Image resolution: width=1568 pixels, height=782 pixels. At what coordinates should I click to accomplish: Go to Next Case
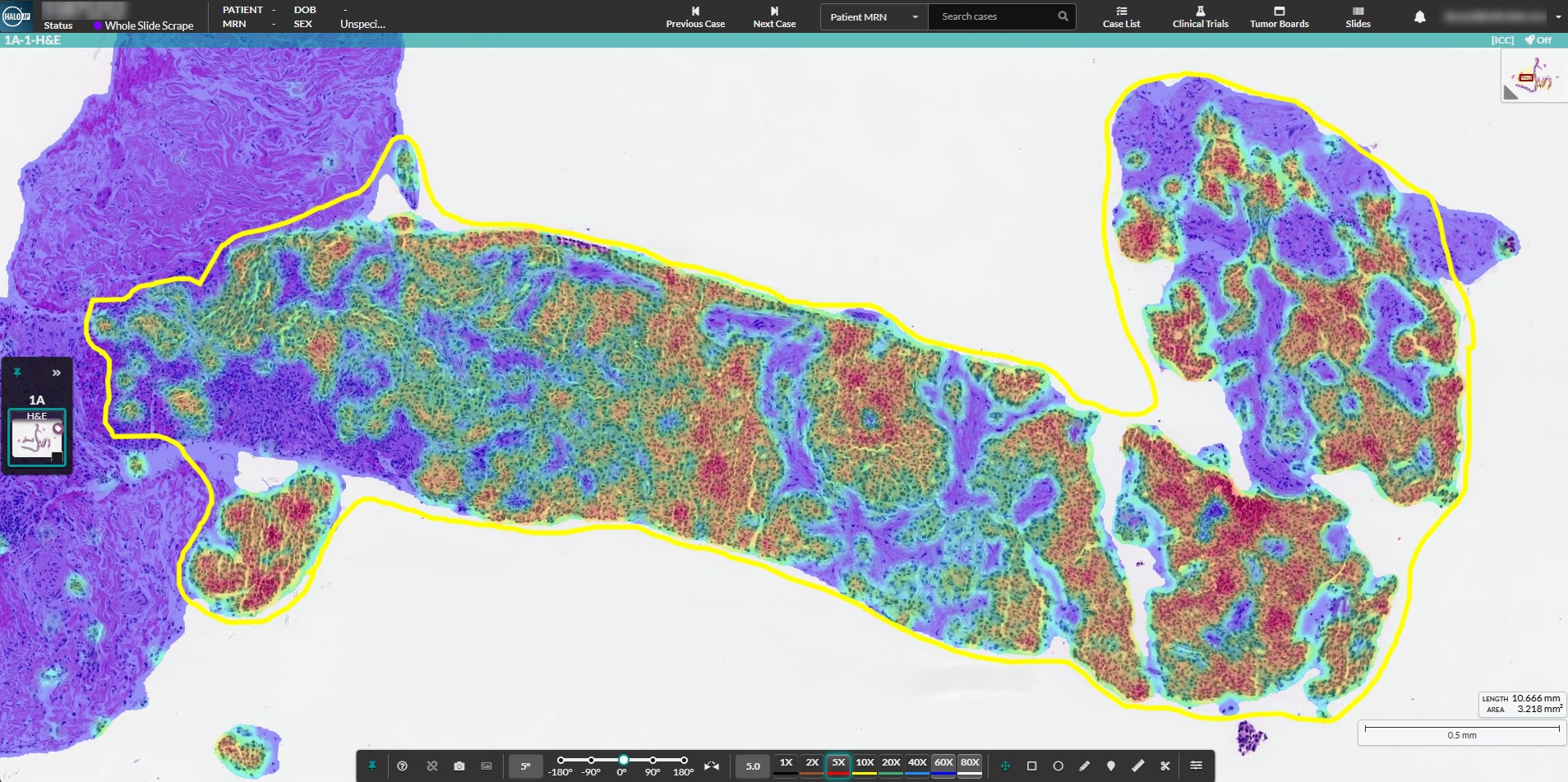point(774,17)
